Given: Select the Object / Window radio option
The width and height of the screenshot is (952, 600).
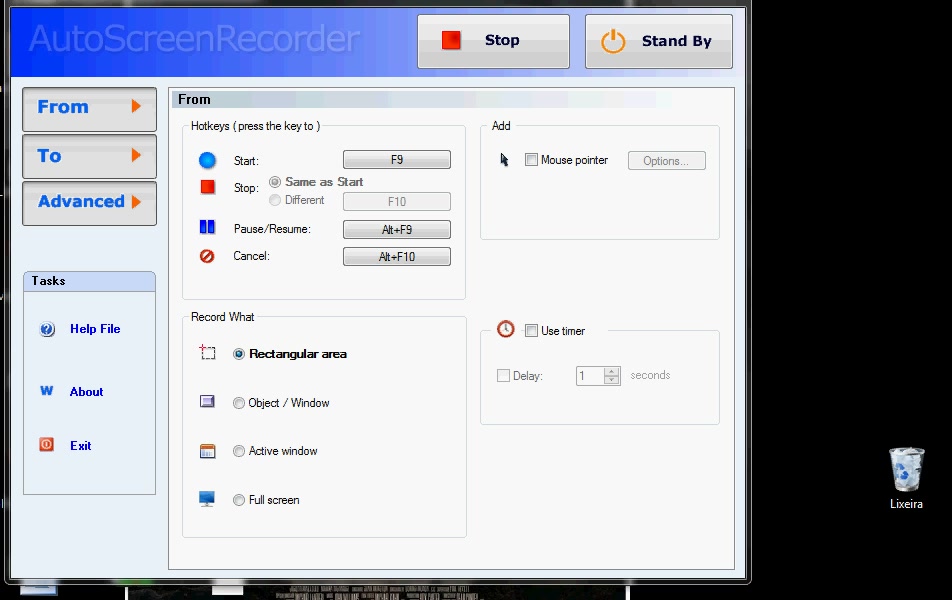Looking at the screenshot, I should coord(239,403).
